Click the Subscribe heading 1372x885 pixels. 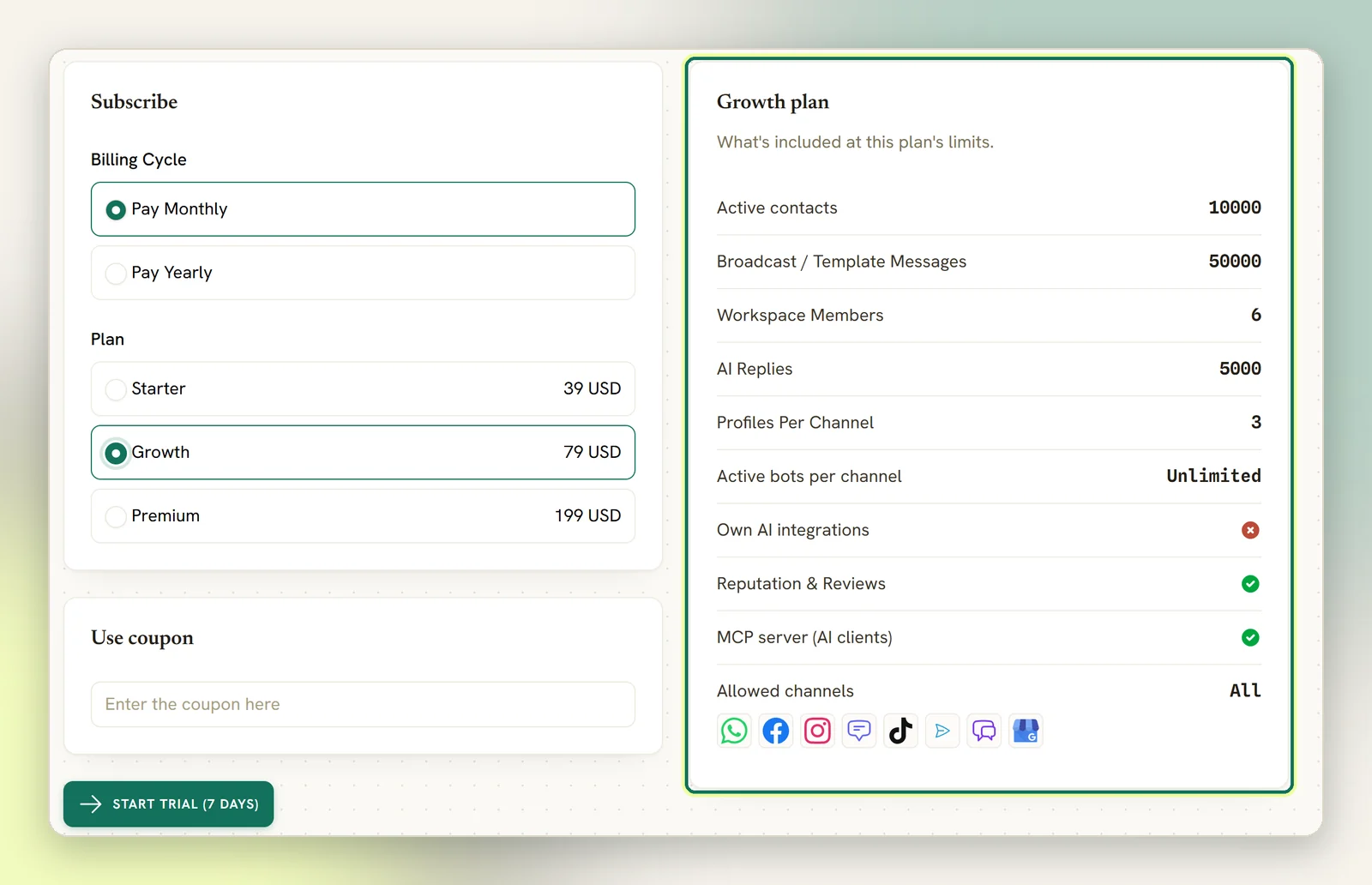coord(135,101)
